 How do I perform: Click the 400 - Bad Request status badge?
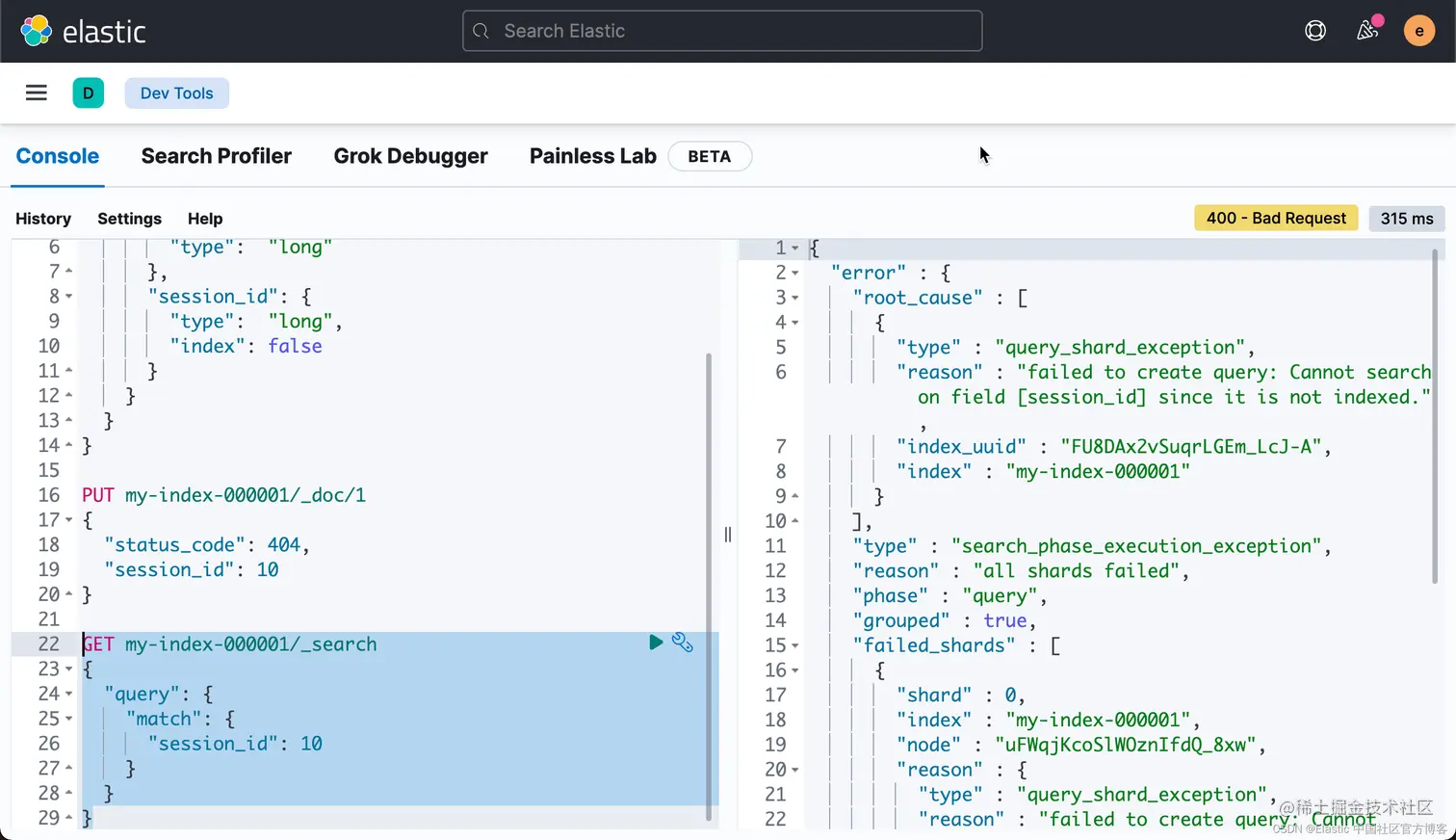pos(1276,218)
